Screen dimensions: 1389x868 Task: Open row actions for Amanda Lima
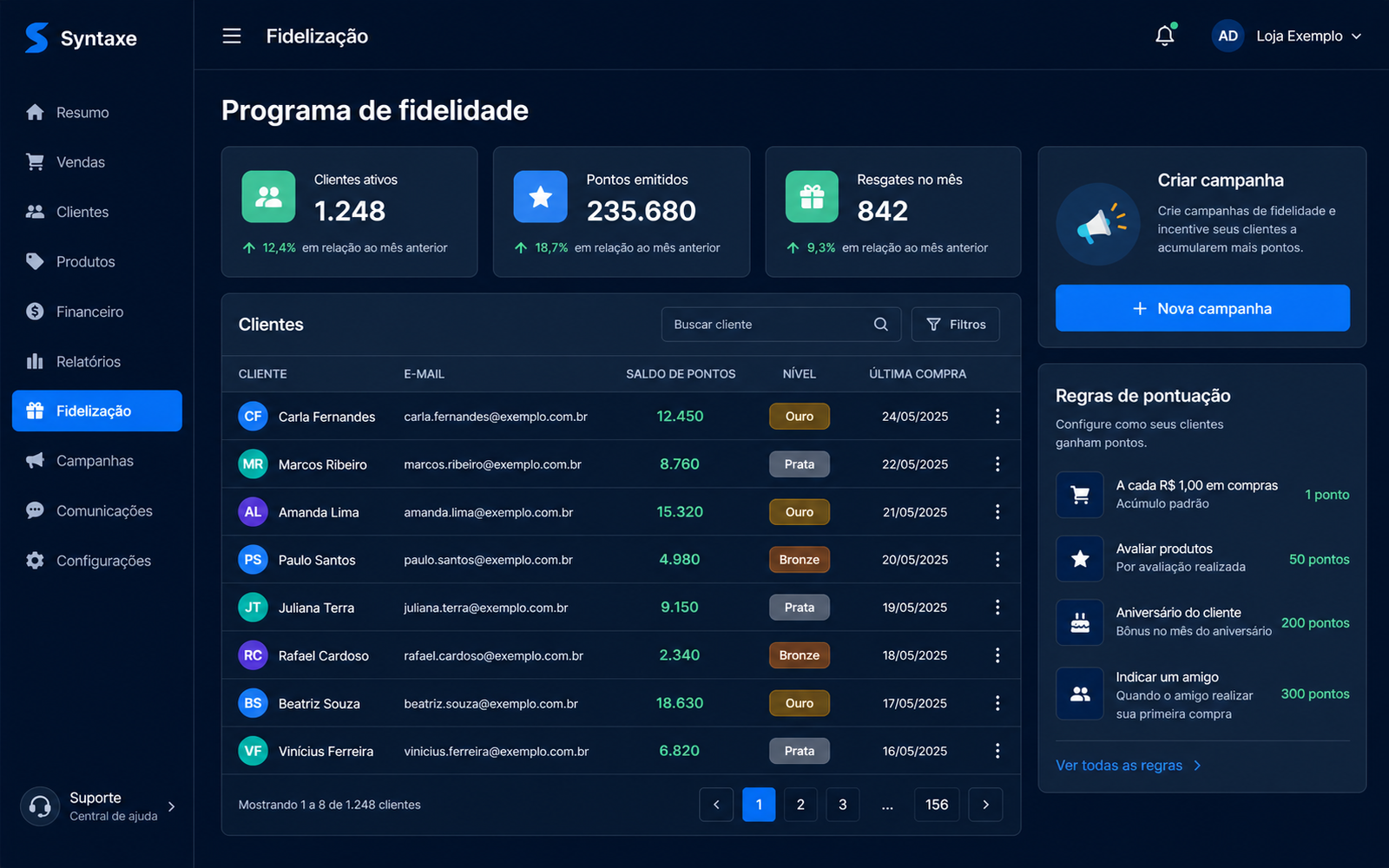click(x=997, y=512)
